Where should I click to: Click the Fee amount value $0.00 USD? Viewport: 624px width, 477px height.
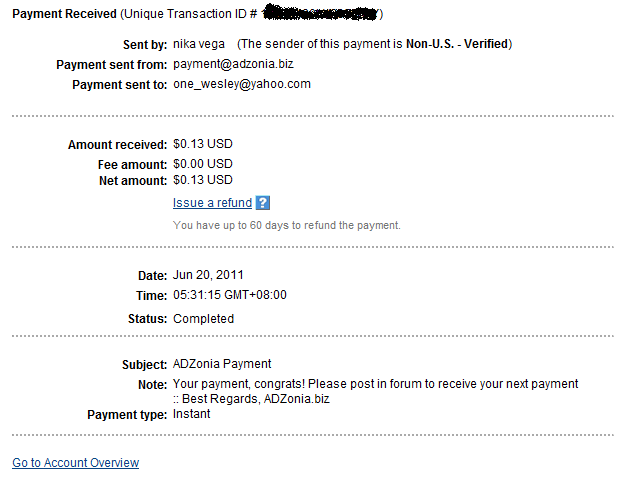pos(203,164)
